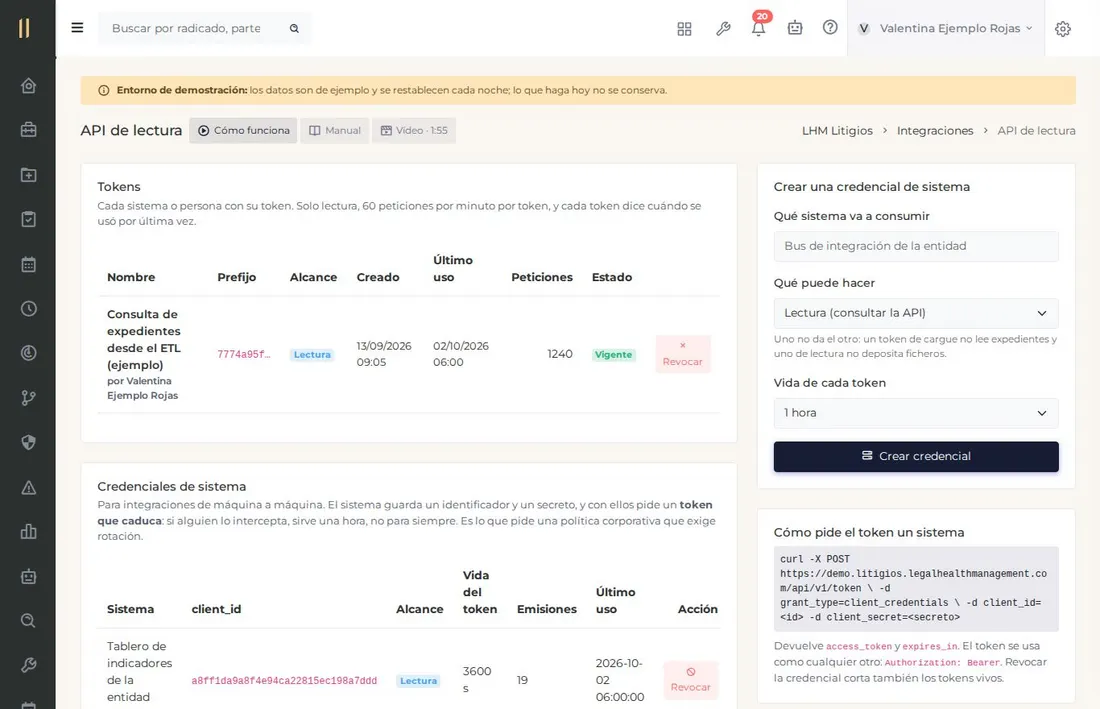The image size is (1100, 709).
Task: Open the Vídeo 1:55 tab
Action: click(414, 130)
